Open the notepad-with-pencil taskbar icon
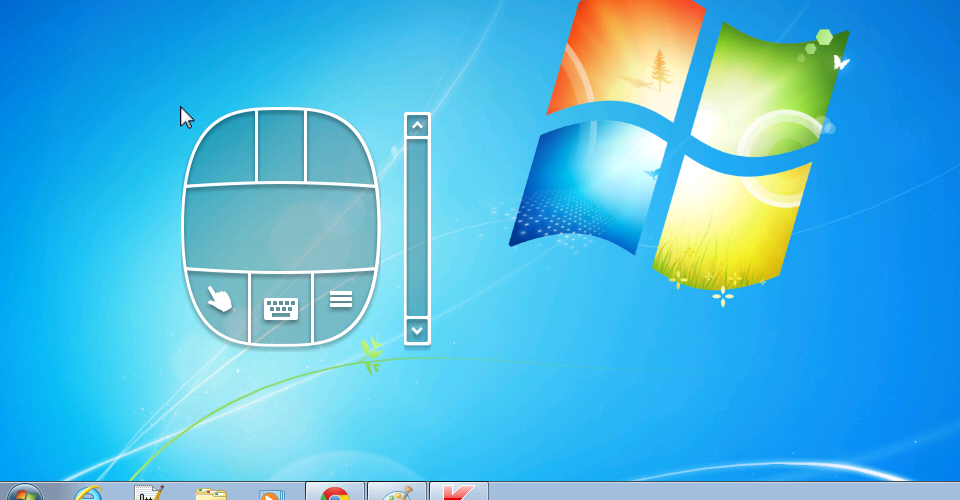 (149, 493)
